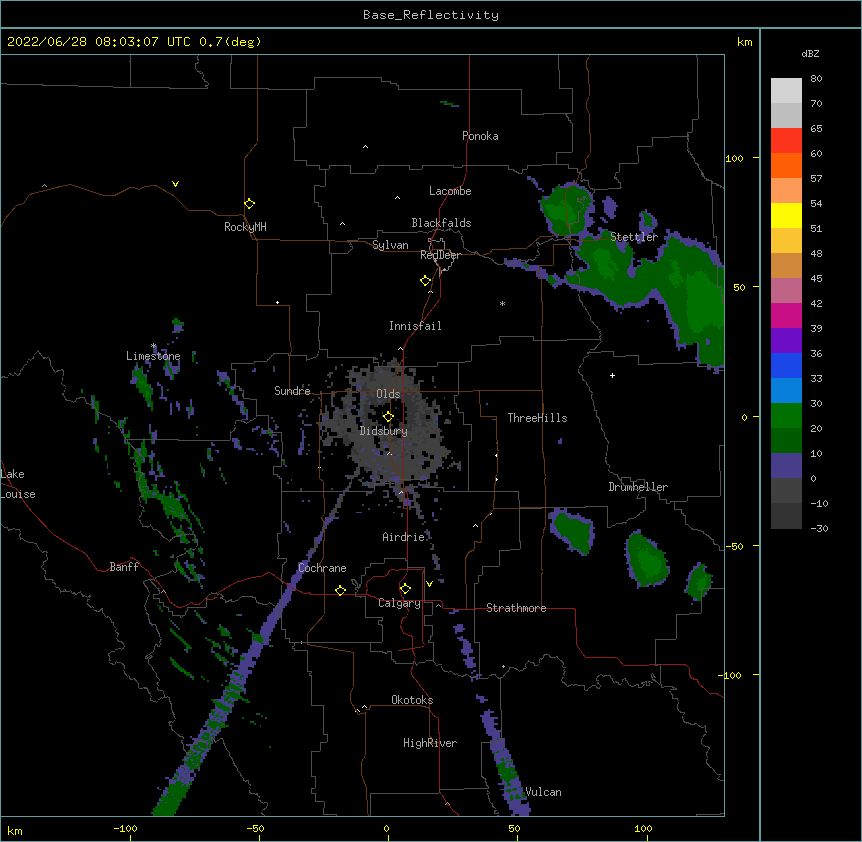Click the magenta 42 dBZ legend swatch

(x=786, y=315)
